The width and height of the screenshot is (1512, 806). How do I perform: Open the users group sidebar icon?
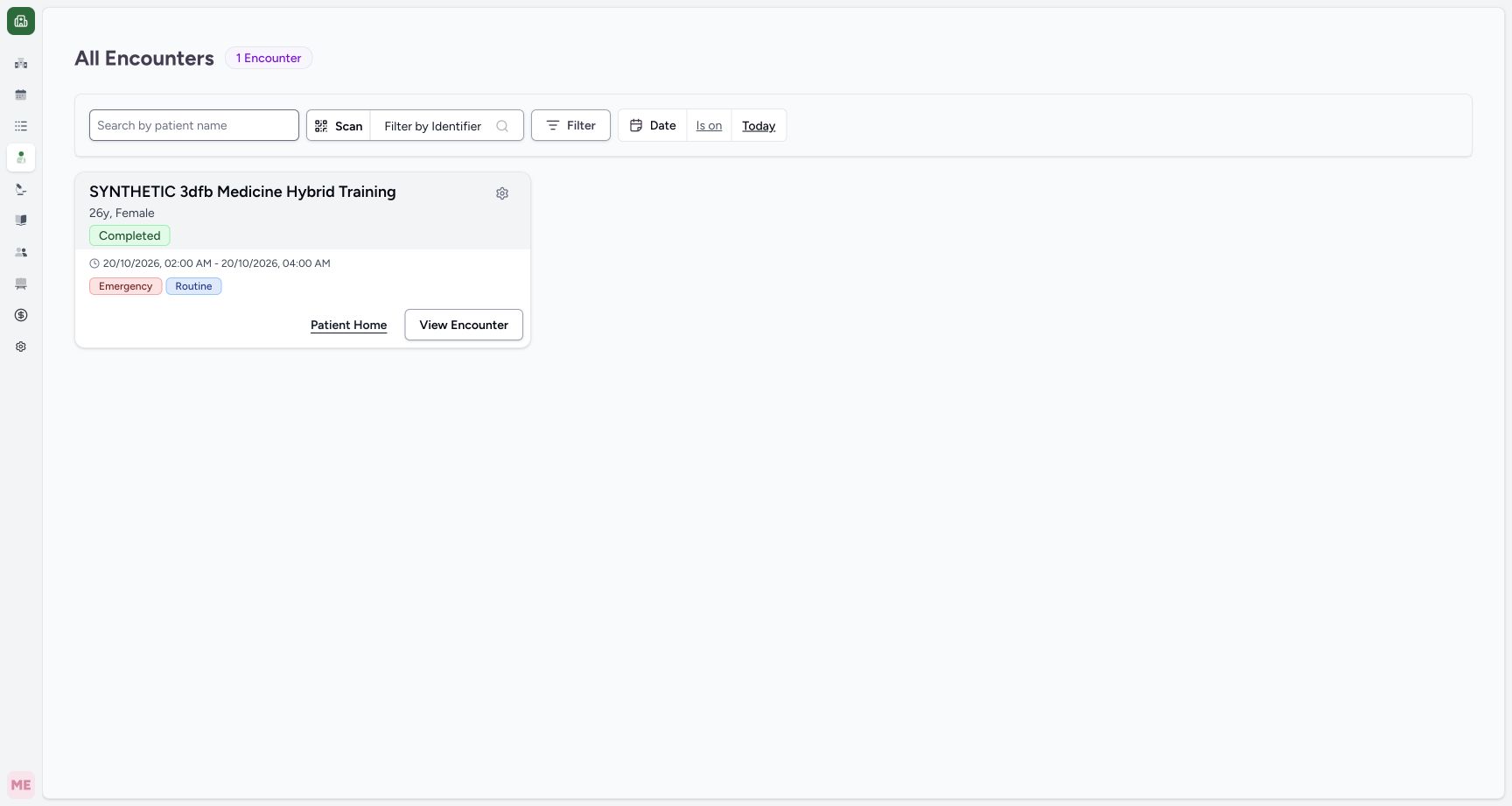[x=21, y=252]
